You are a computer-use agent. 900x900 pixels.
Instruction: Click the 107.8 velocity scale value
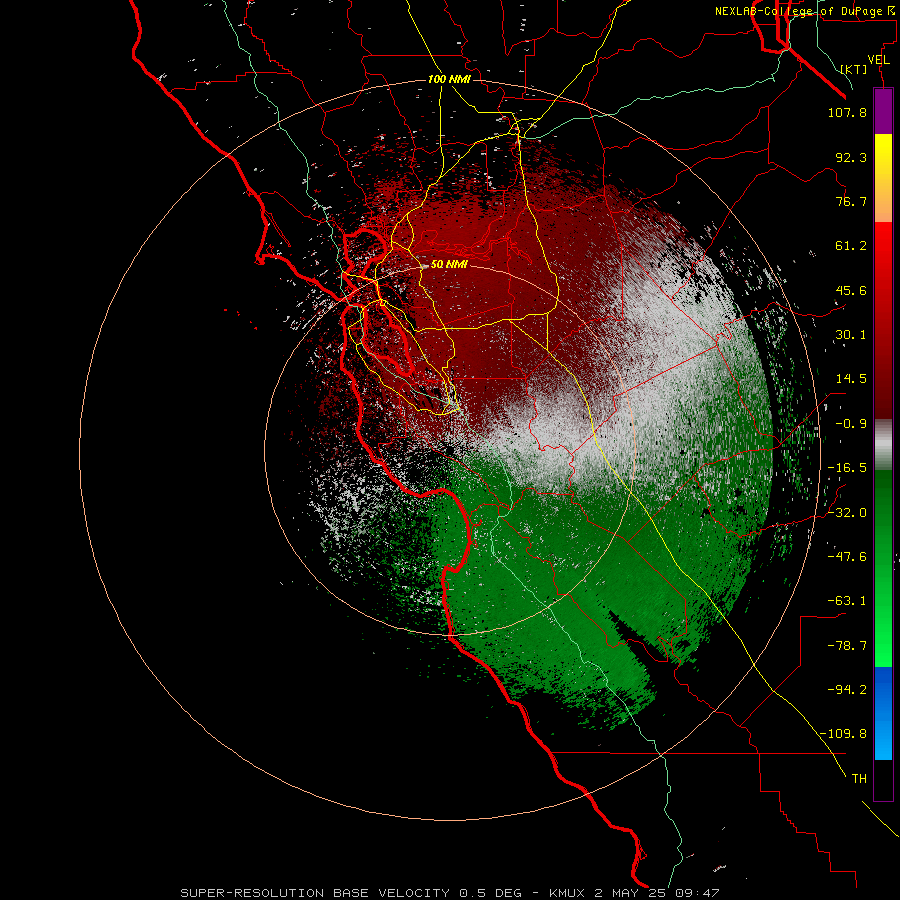(847, 112)
